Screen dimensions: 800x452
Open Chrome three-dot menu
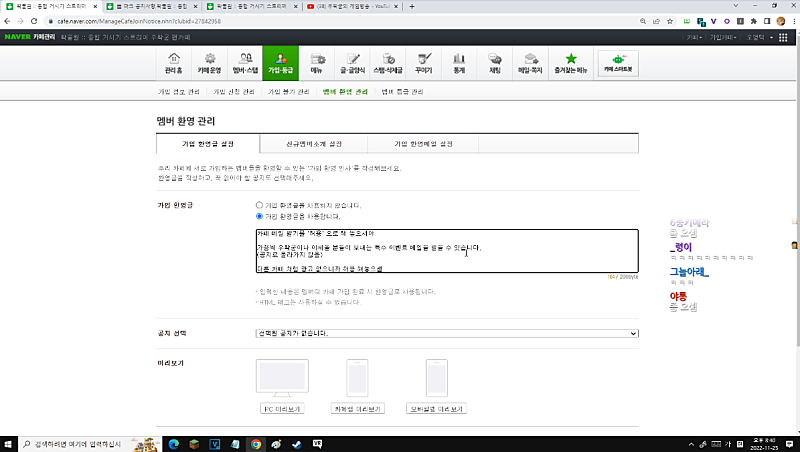tap(794, 21)
